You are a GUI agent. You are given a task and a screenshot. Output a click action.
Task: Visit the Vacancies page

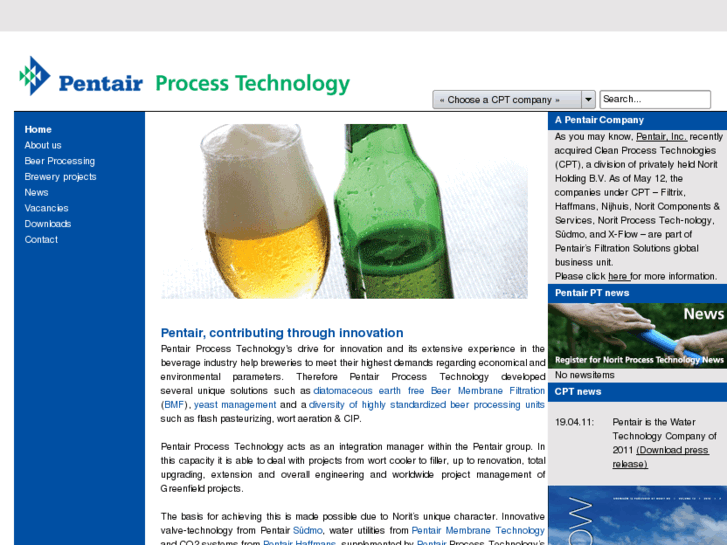click(x=46, y=208)
